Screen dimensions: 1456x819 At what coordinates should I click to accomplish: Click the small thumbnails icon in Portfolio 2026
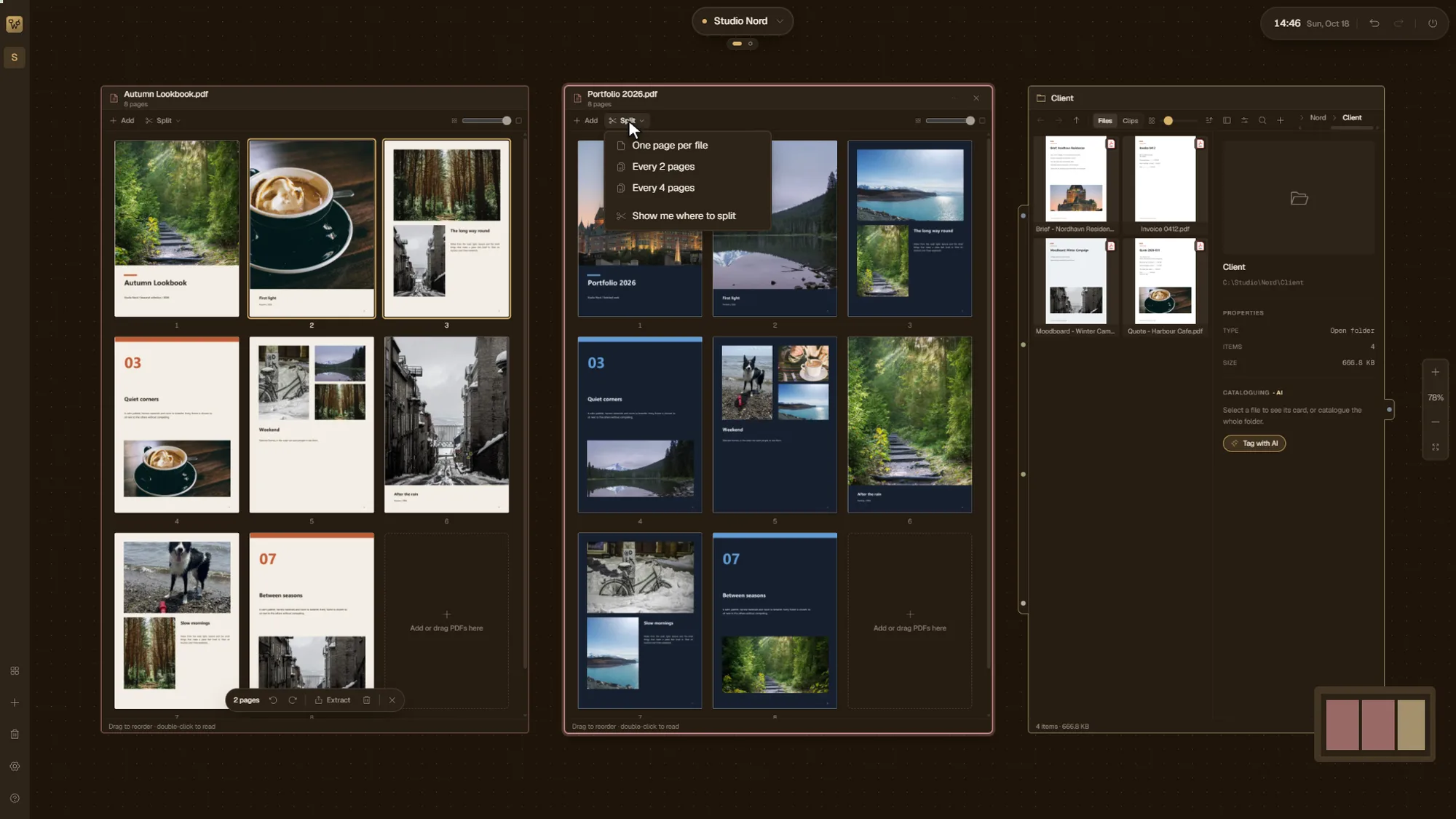coord(918,121)
